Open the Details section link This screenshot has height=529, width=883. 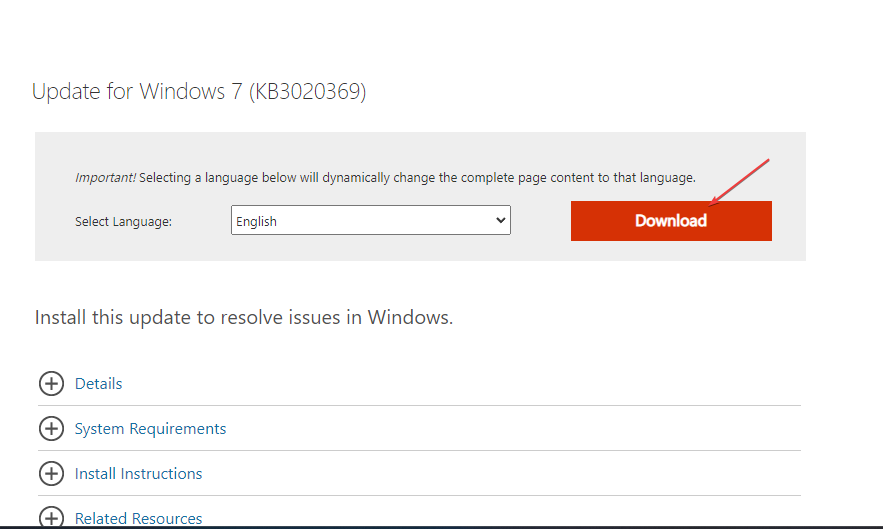[x=98, y=384]
